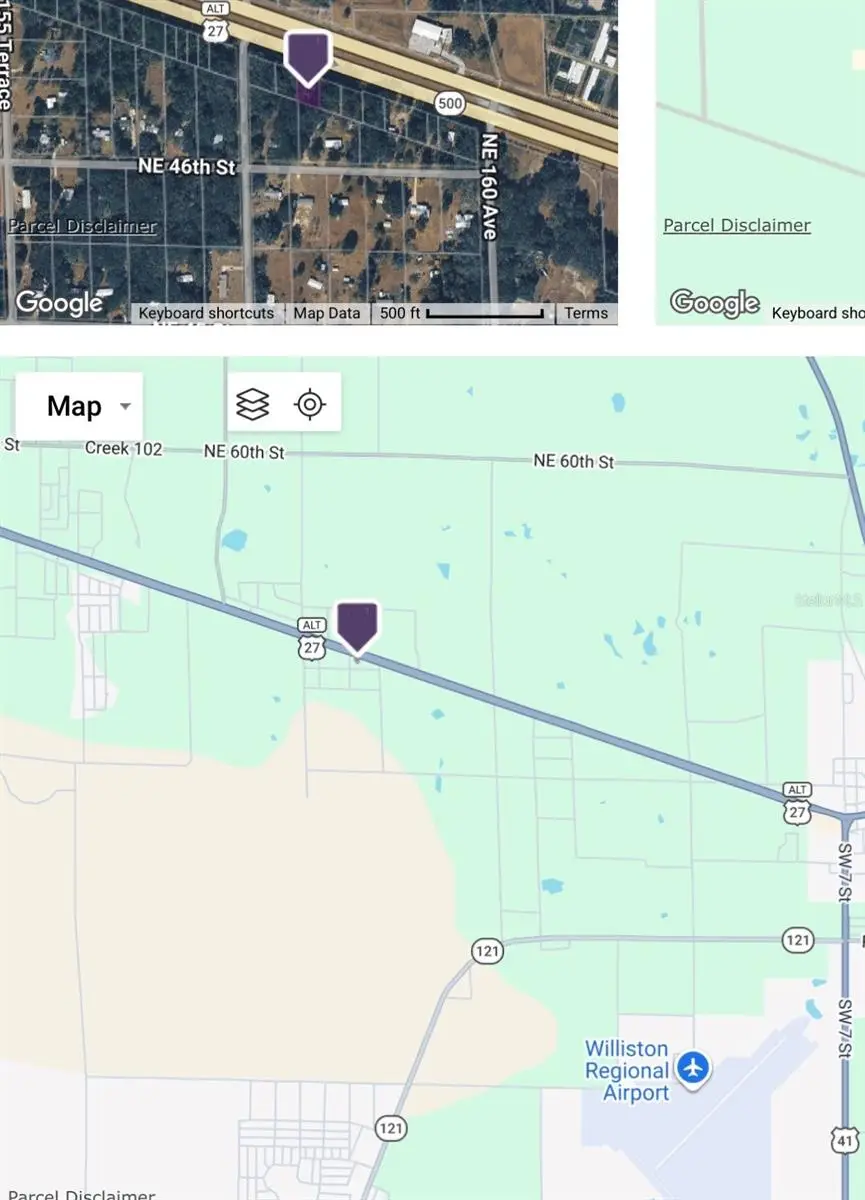Click the 500 road shield in satellite view

tap(449, 102)
